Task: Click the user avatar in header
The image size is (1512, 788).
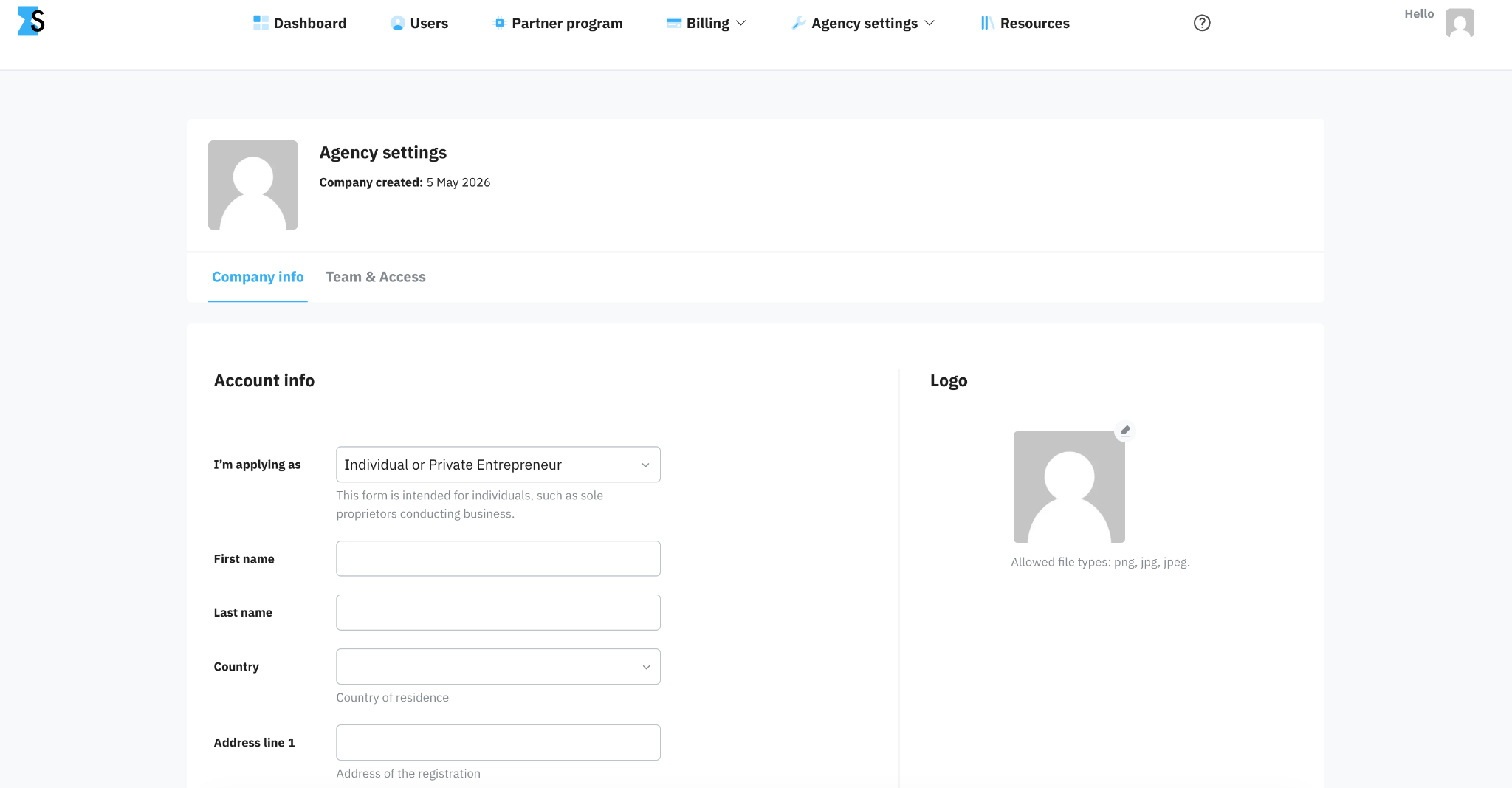Action: pos(1460,23)
